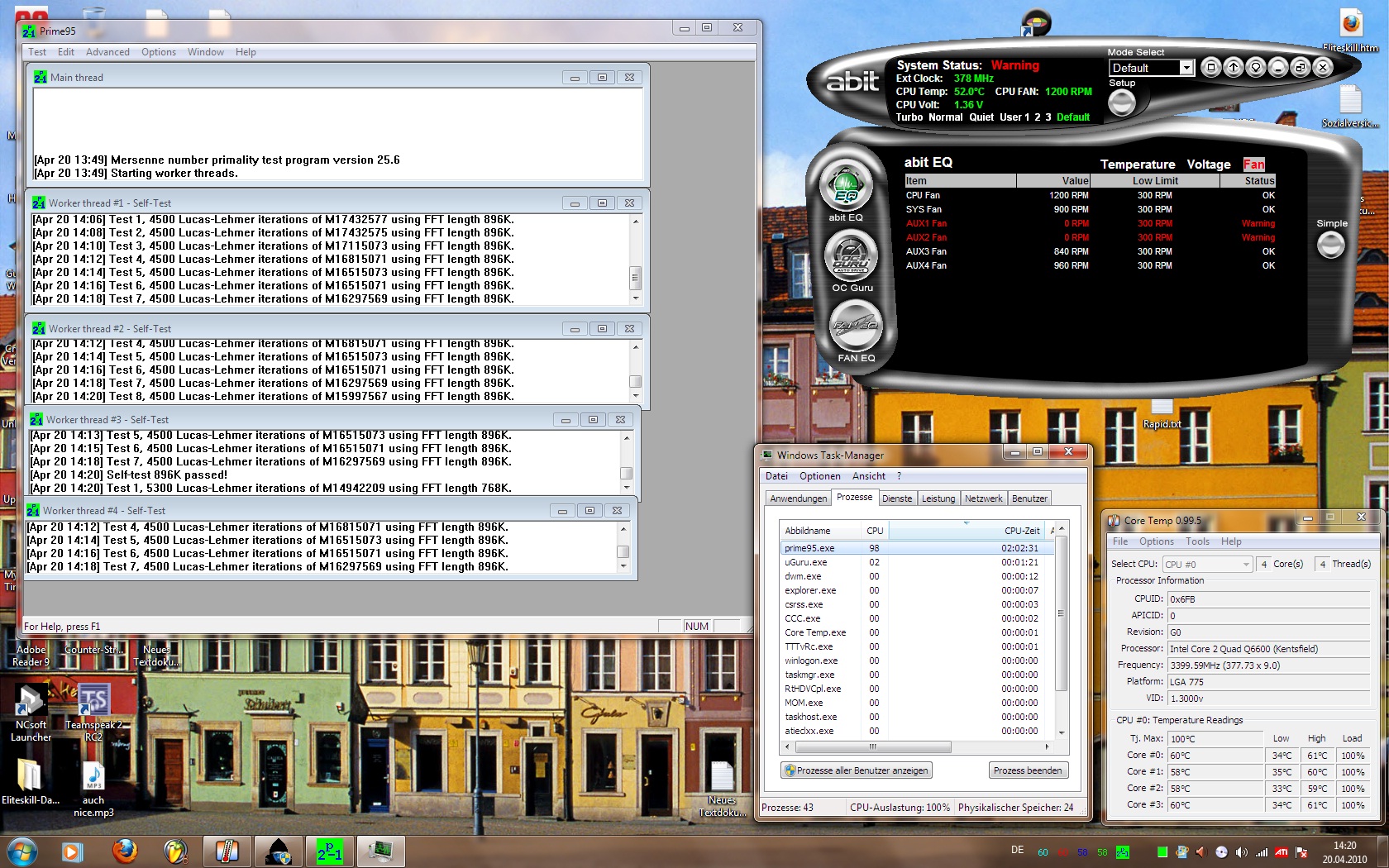Switch to Netzwerk tab in Task Manager
The image size is (1389, 868).
983,498
